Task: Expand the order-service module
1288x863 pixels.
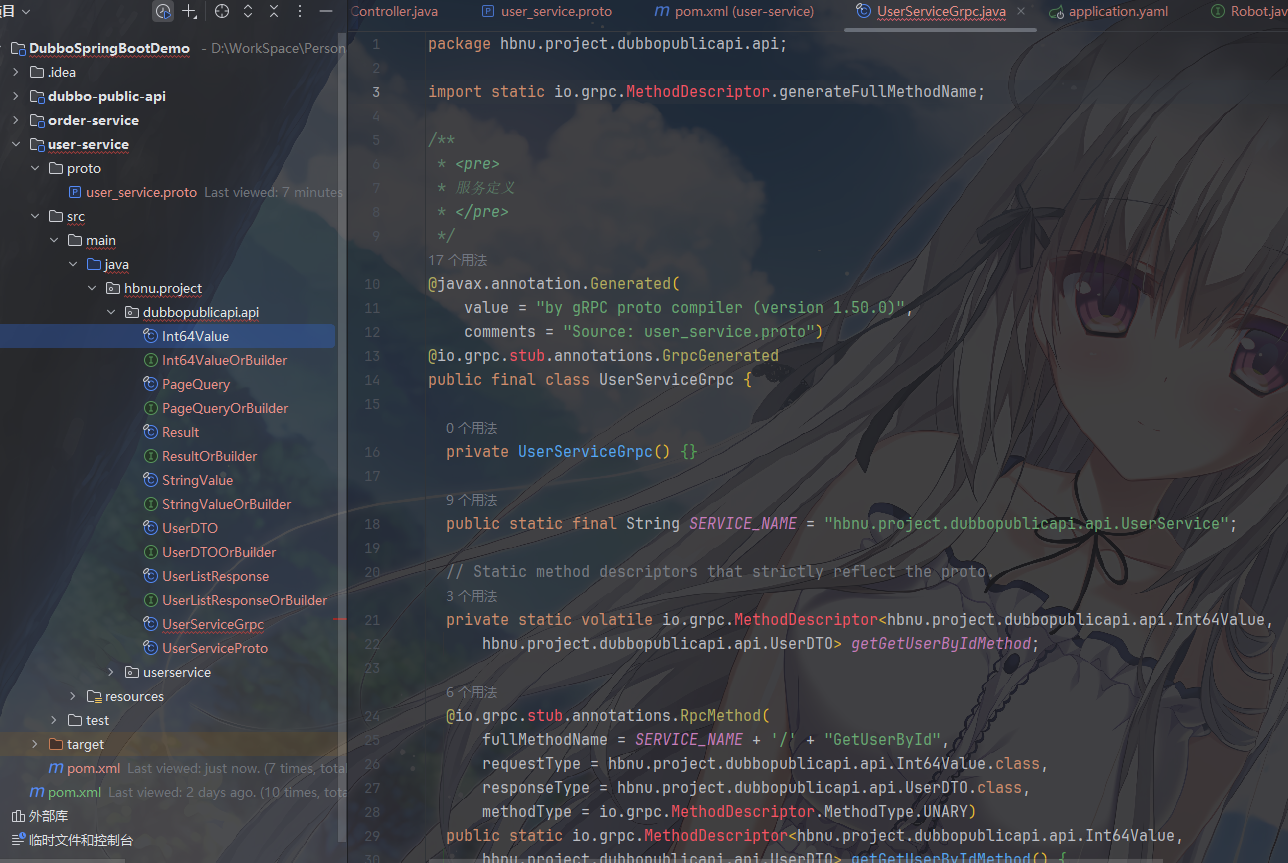Action: tap(16, 120)
